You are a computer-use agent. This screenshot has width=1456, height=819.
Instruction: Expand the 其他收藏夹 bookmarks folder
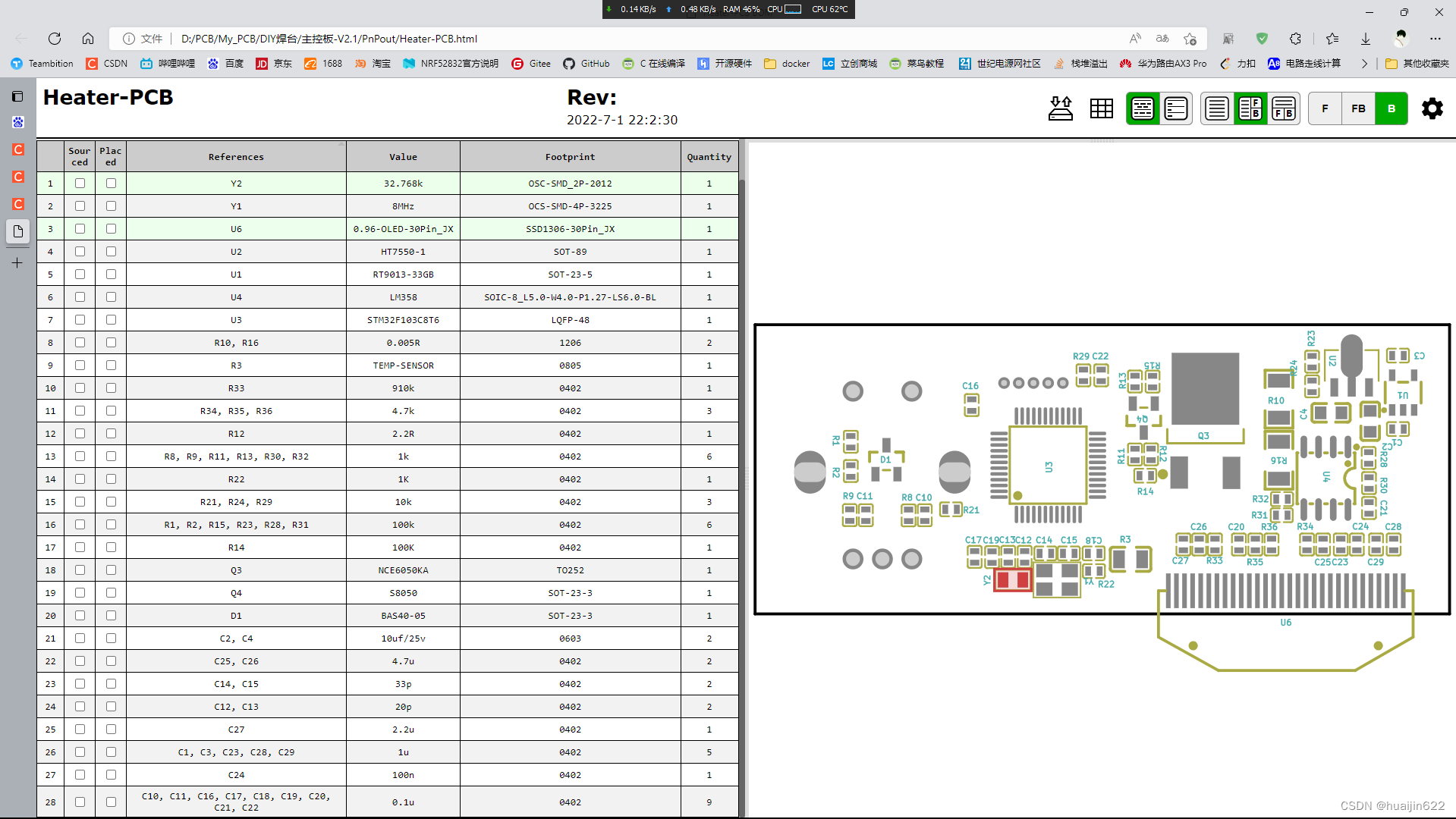1417,64
